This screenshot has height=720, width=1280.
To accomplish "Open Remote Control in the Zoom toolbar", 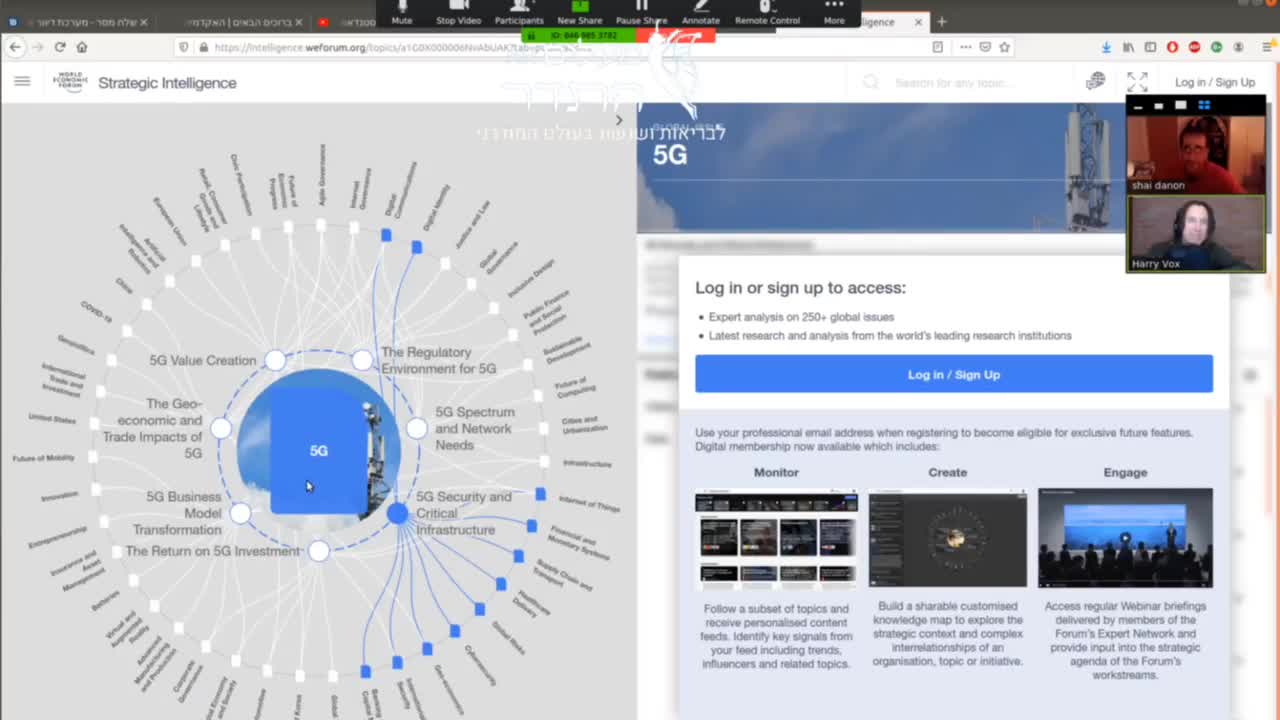I will pos(767,12).
